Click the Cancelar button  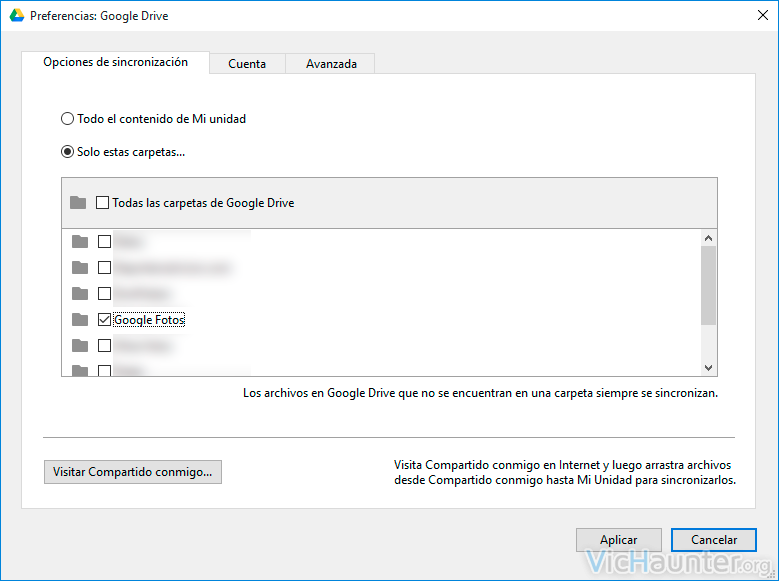[x=714, y=540]
